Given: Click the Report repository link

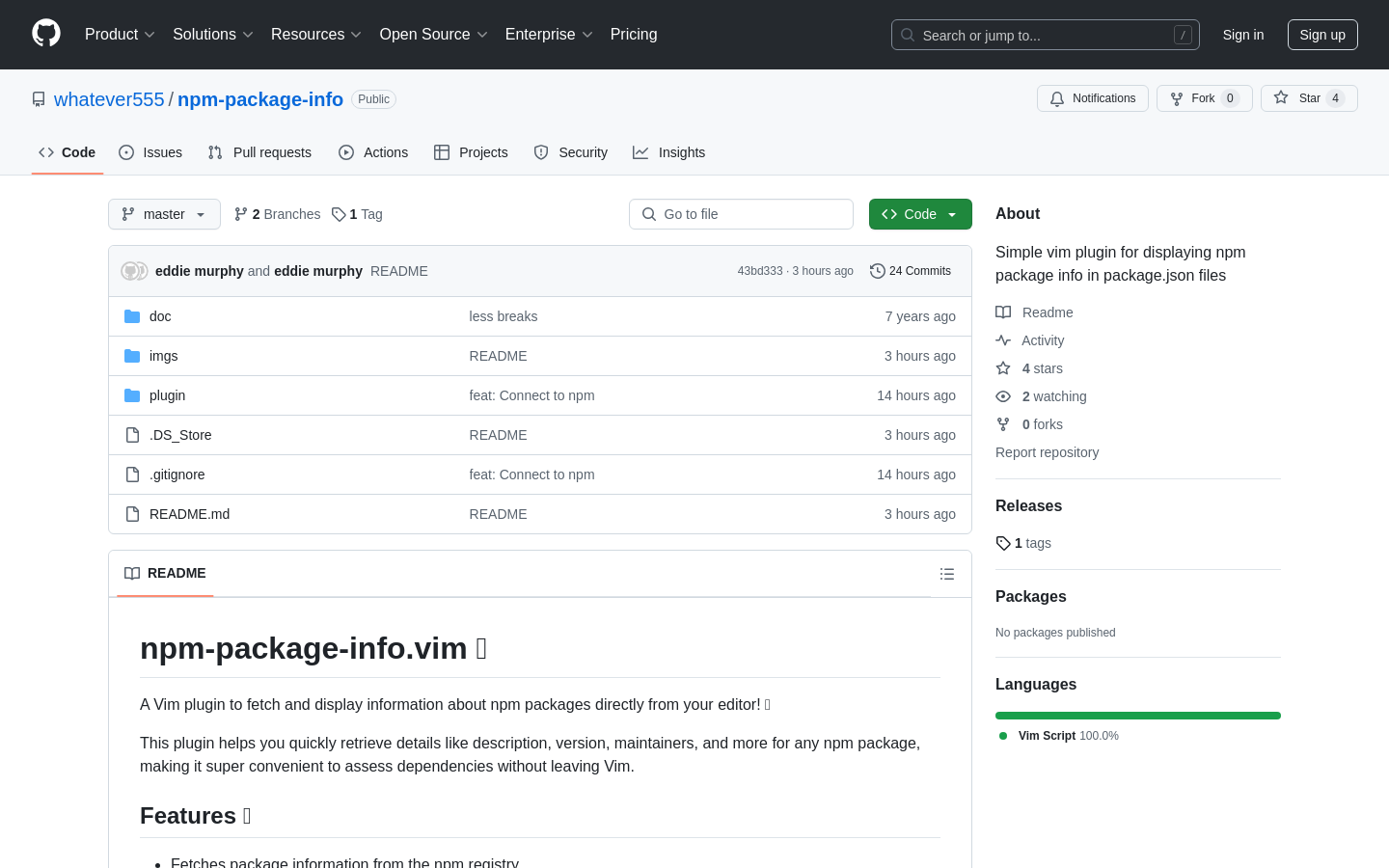Looking at the screenshot, I should [x=1047, y=452].
